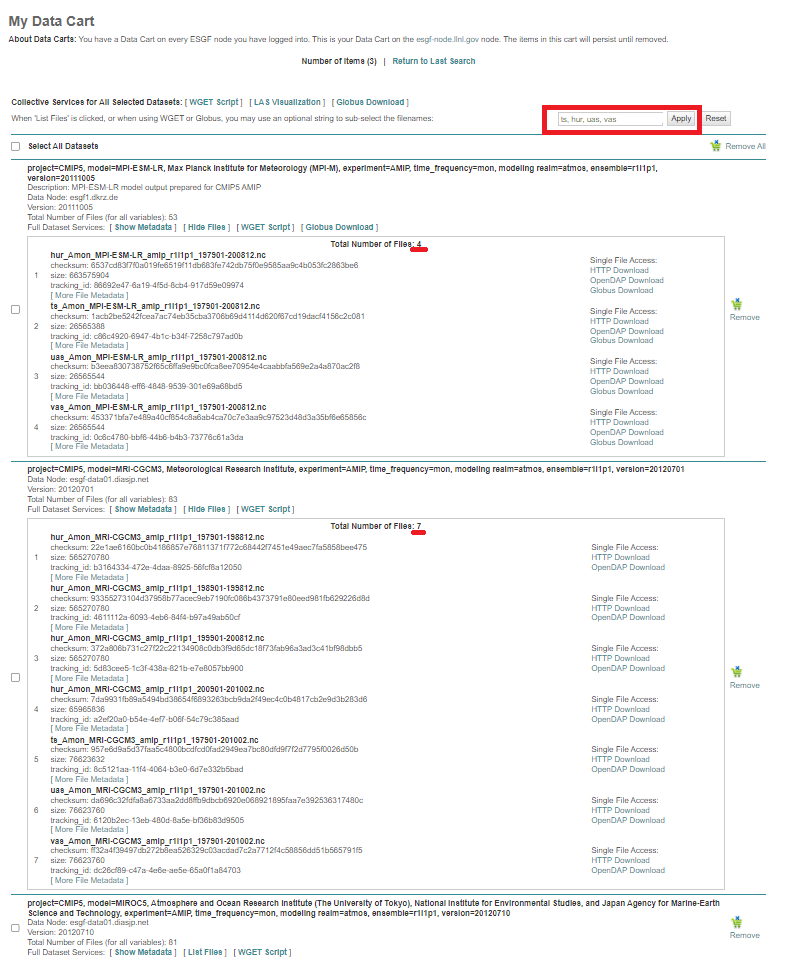Globus Download hur_Amon_MPI-ESM-LR file

[621, 290]
